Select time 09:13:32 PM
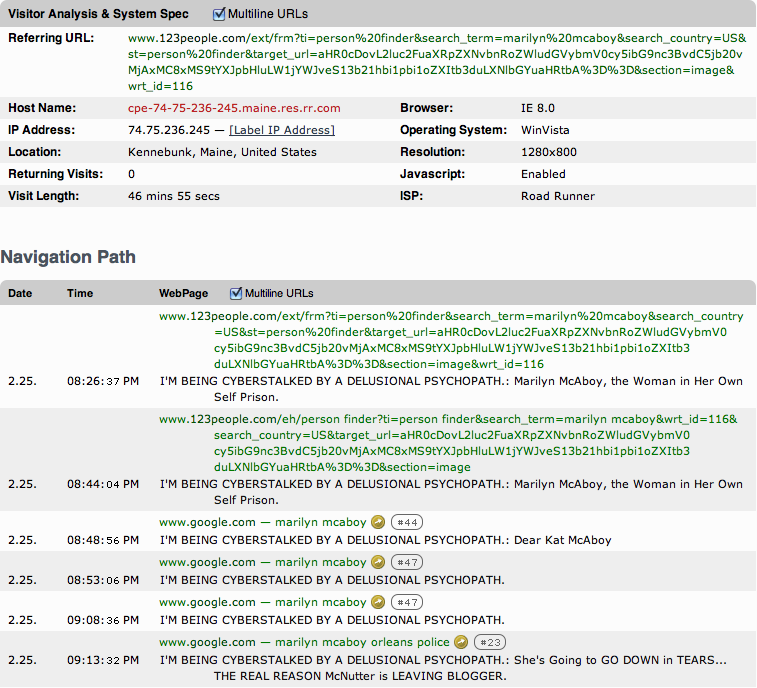The width and height of the screenshot is (757, 688). (x=103, y=660)
